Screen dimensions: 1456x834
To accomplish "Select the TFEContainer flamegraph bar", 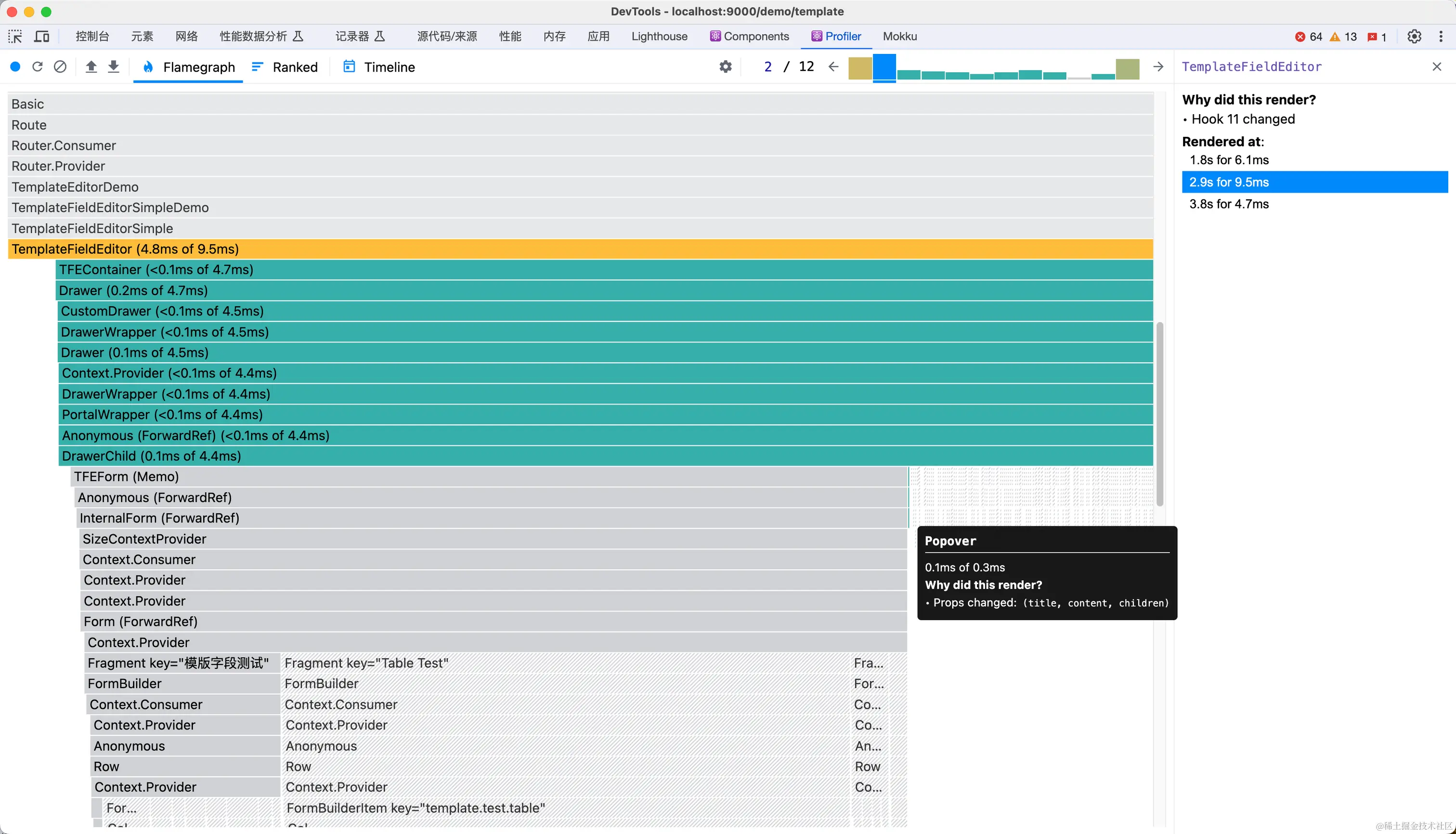I will (604, 270).
